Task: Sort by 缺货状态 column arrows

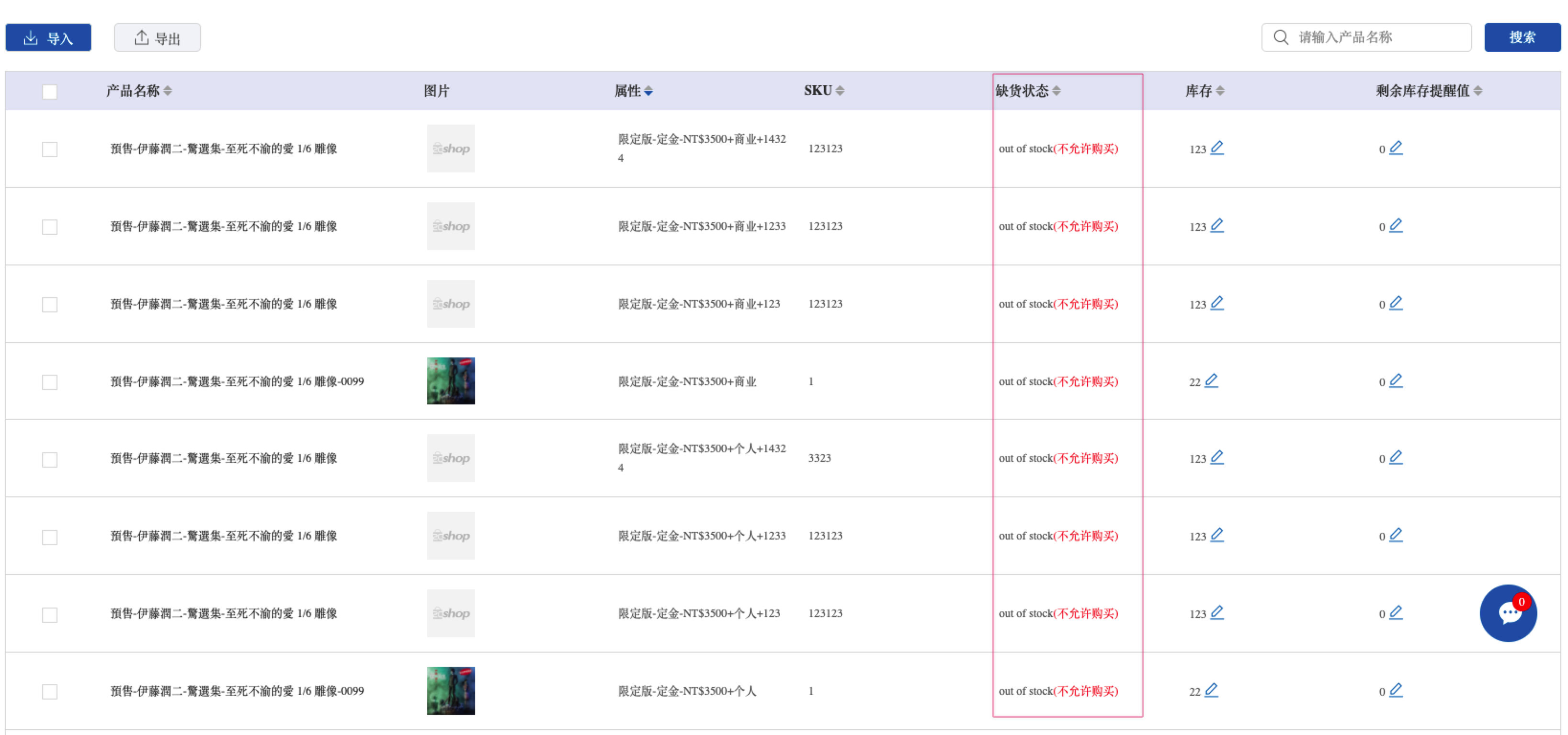Action: [1057, 91]
